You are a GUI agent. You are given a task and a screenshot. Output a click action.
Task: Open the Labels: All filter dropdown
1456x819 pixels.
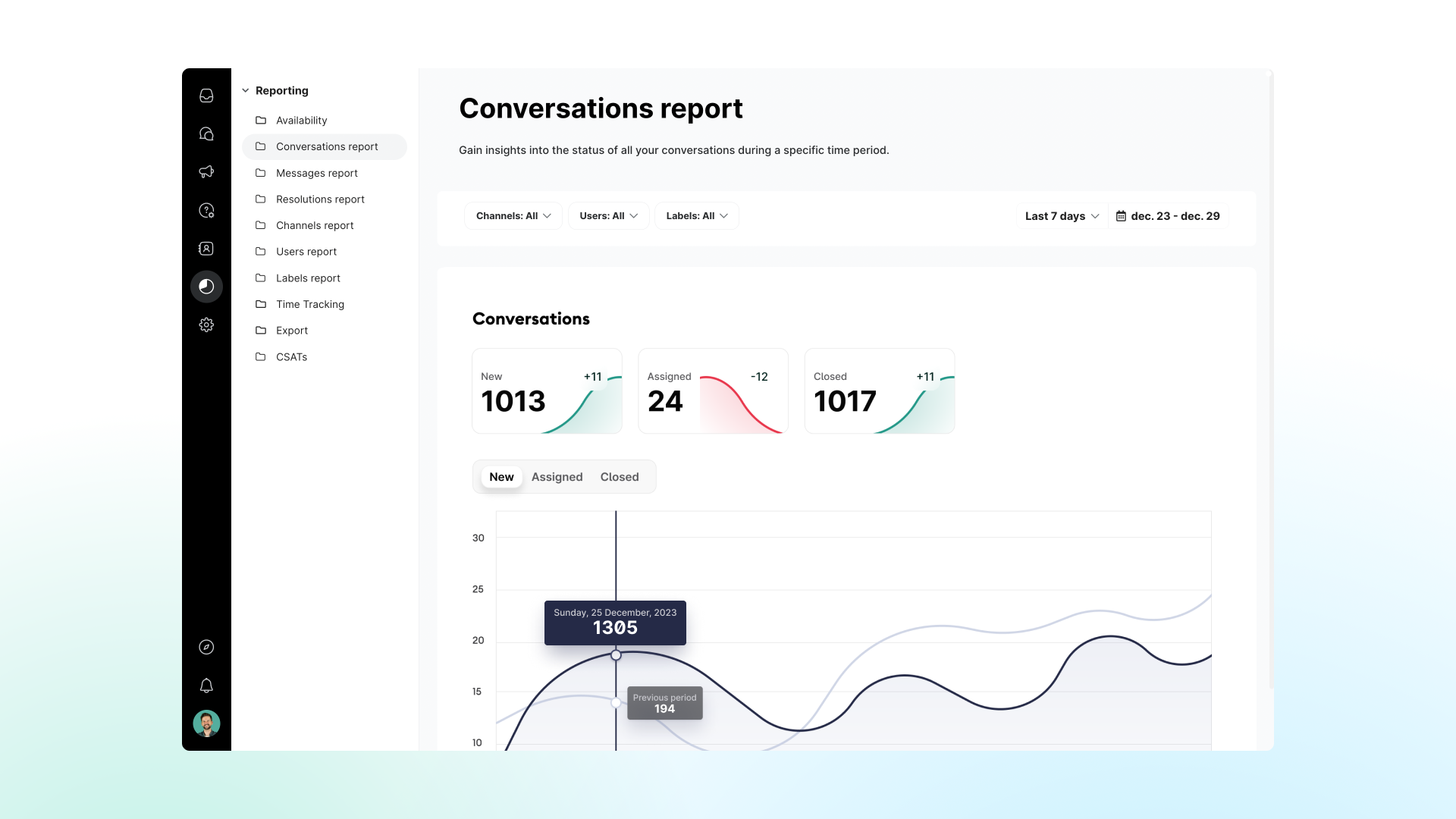696,216
